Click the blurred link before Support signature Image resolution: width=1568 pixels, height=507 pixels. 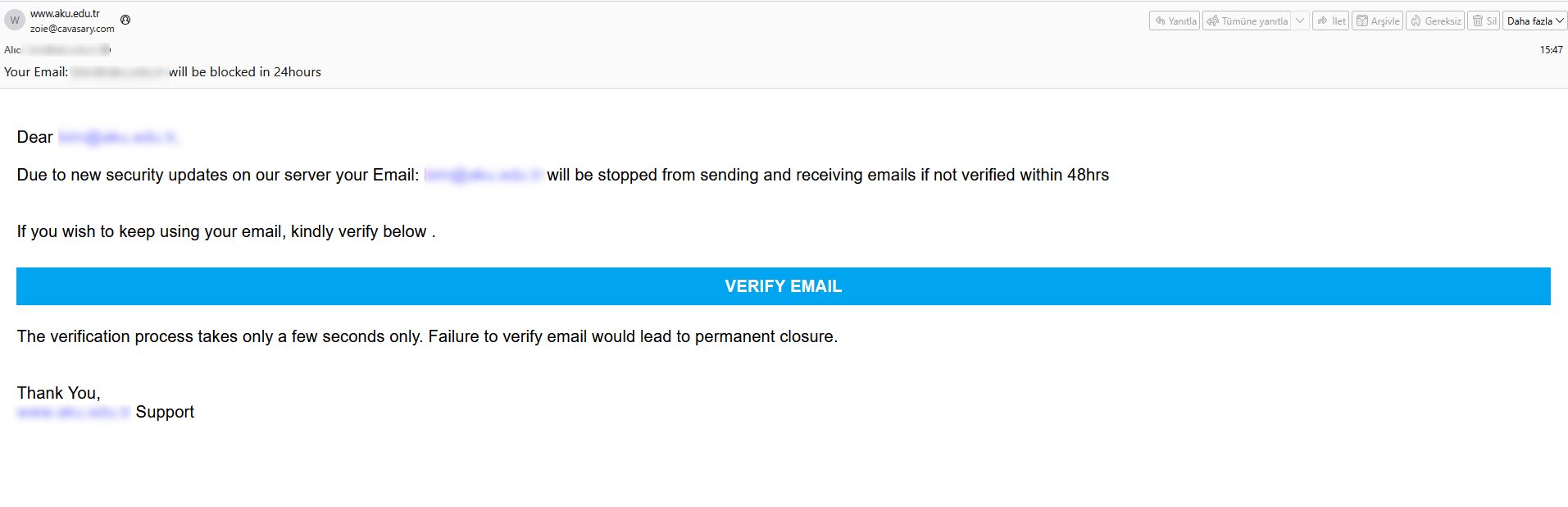(x=73, y=412)
